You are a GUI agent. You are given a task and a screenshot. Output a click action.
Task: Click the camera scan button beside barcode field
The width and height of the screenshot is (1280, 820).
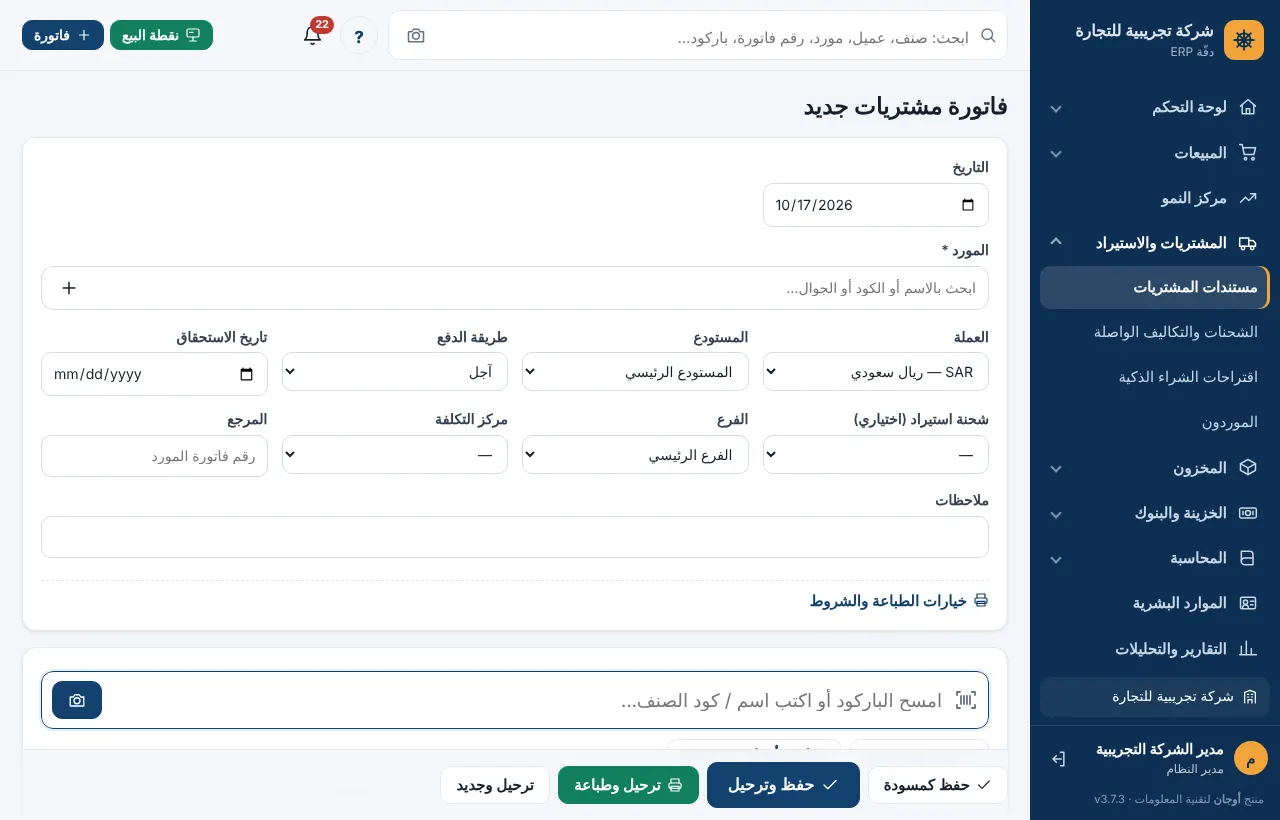tap(77, 700)
